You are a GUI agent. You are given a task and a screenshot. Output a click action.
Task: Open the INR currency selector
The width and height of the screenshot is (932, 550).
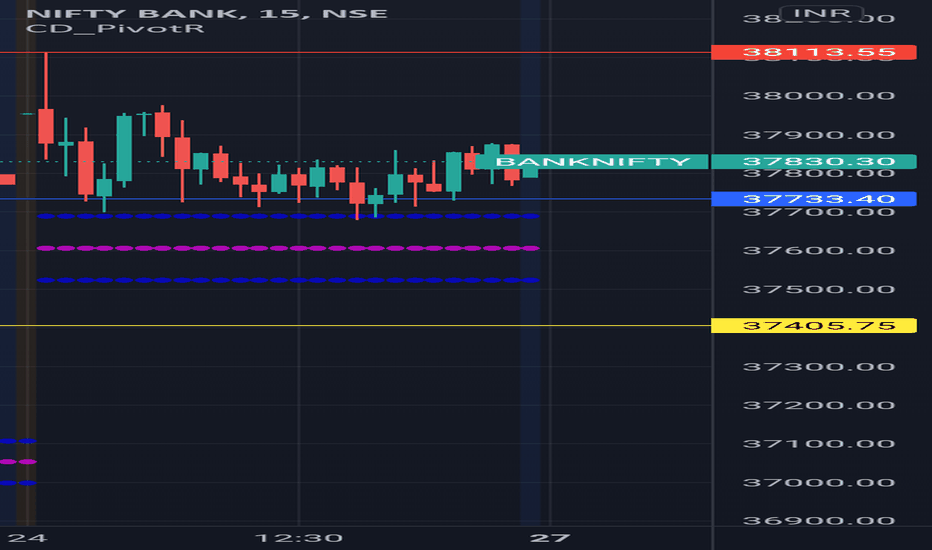pyautogui.click(x=822, y=13)
